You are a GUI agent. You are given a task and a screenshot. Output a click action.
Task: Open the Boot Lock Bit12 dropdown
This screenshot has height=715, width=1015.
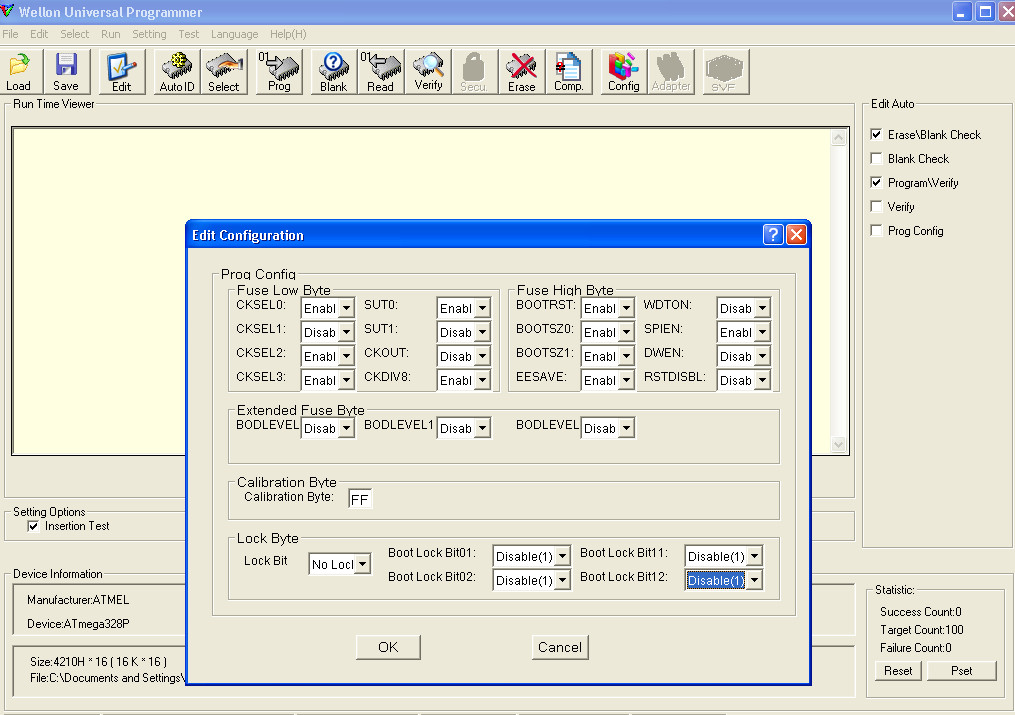tap(754, 580)
